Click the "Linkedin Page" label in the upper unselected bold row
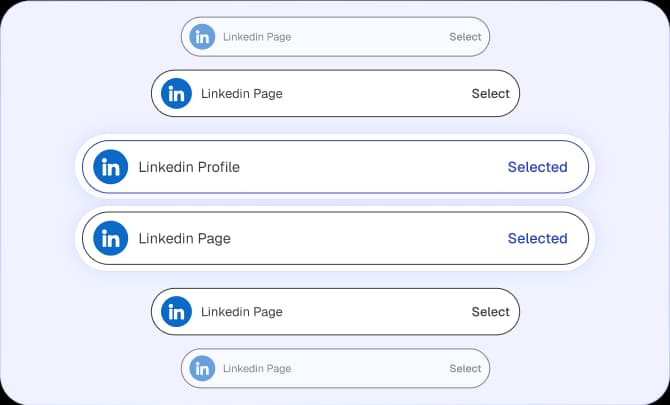 (x=241, y=94)
